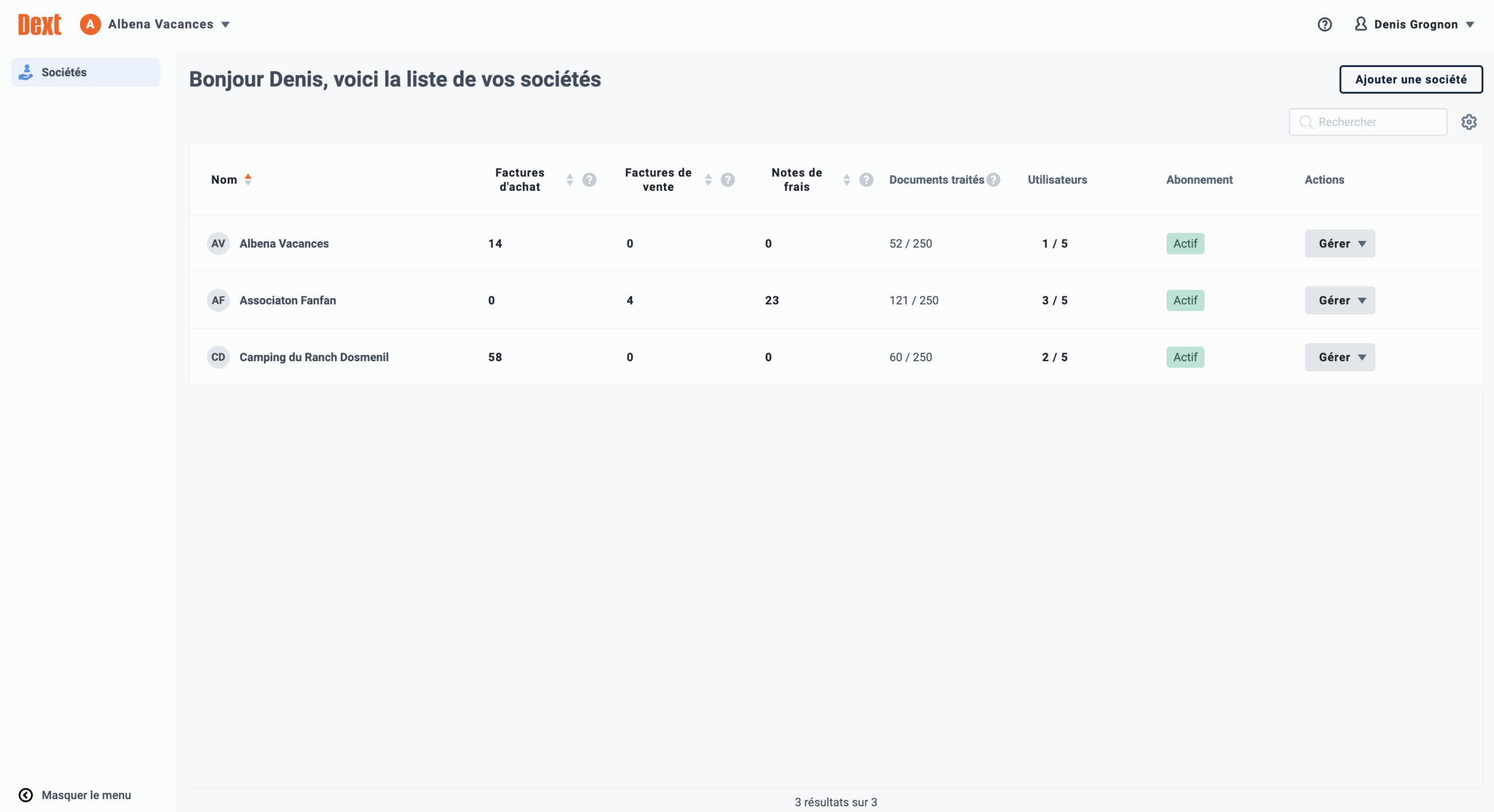This screenshot has height=812, width=1494.
Task: Open the help question mark icon in header
Action: click(1325, 24)
